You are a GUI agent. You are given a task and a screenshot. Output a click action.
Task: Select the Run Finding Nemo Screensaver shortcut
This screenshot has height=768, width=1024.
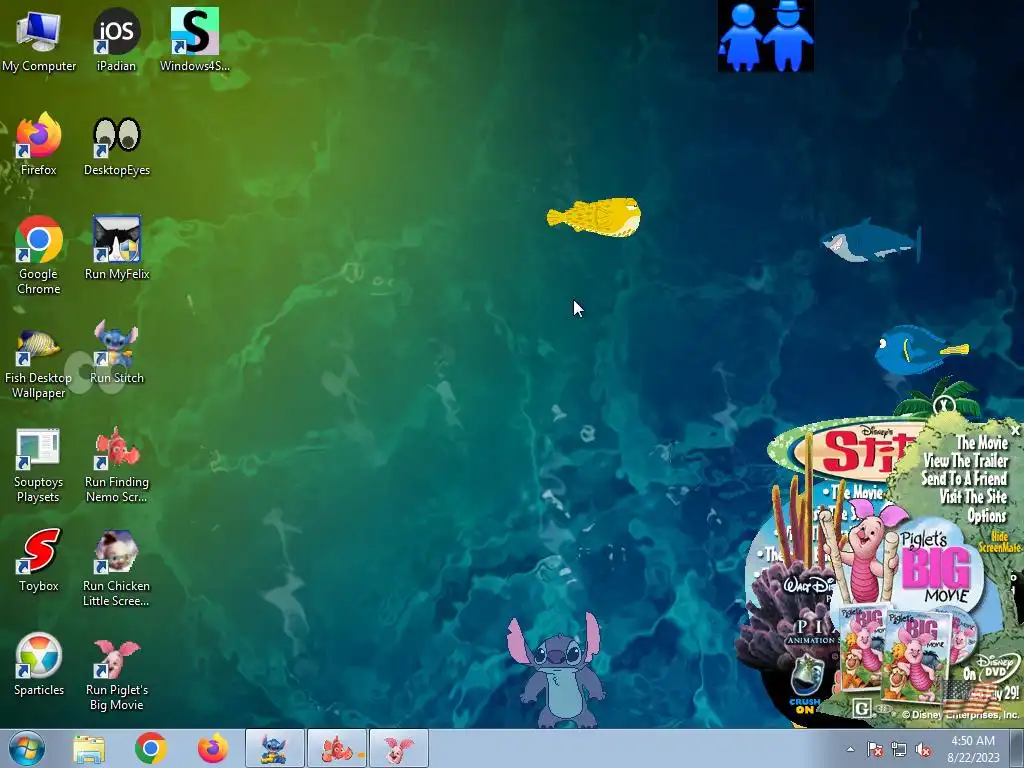[x=116, y=465]
